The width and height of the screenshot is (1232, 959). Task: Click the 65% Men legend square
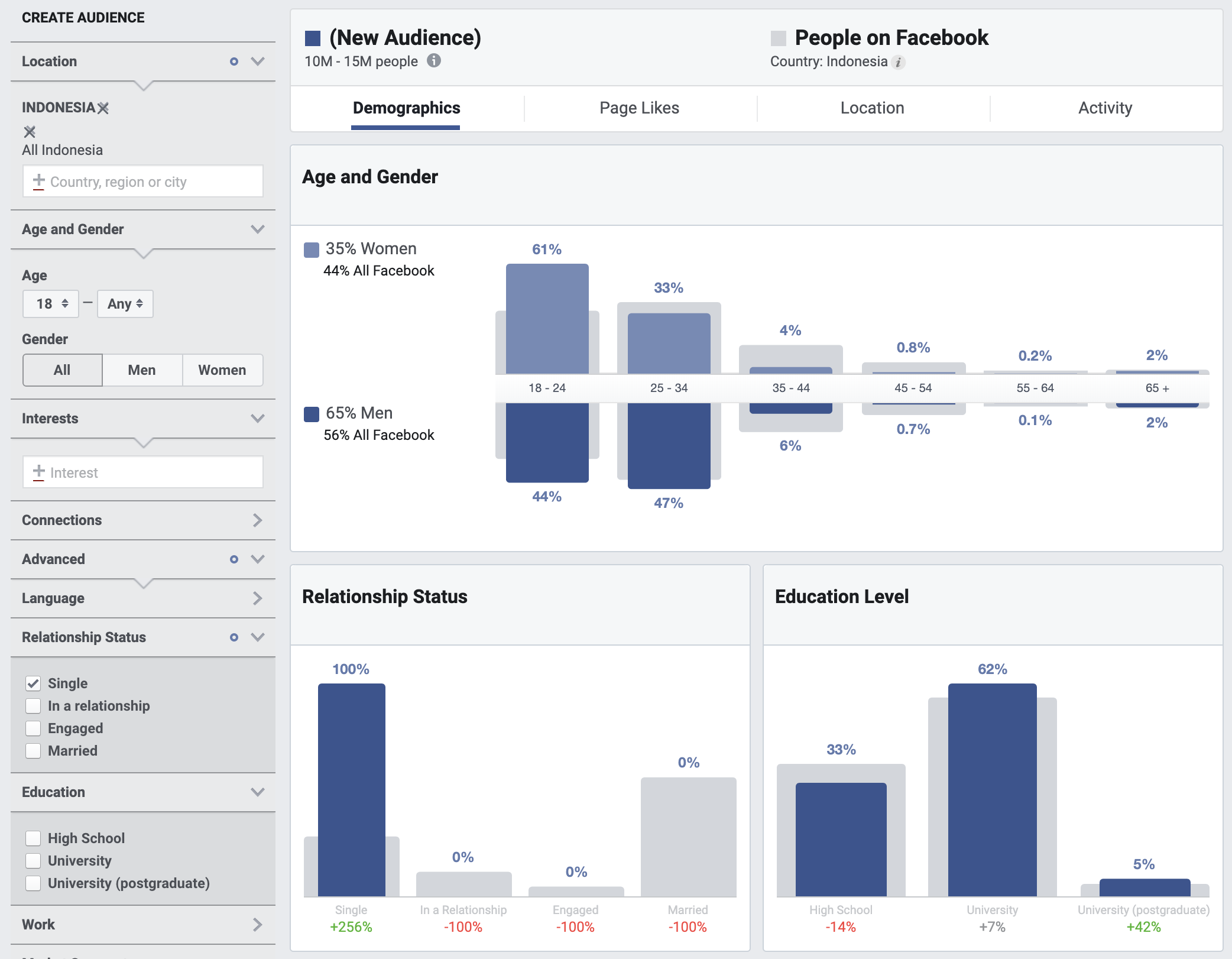point(311,414)
